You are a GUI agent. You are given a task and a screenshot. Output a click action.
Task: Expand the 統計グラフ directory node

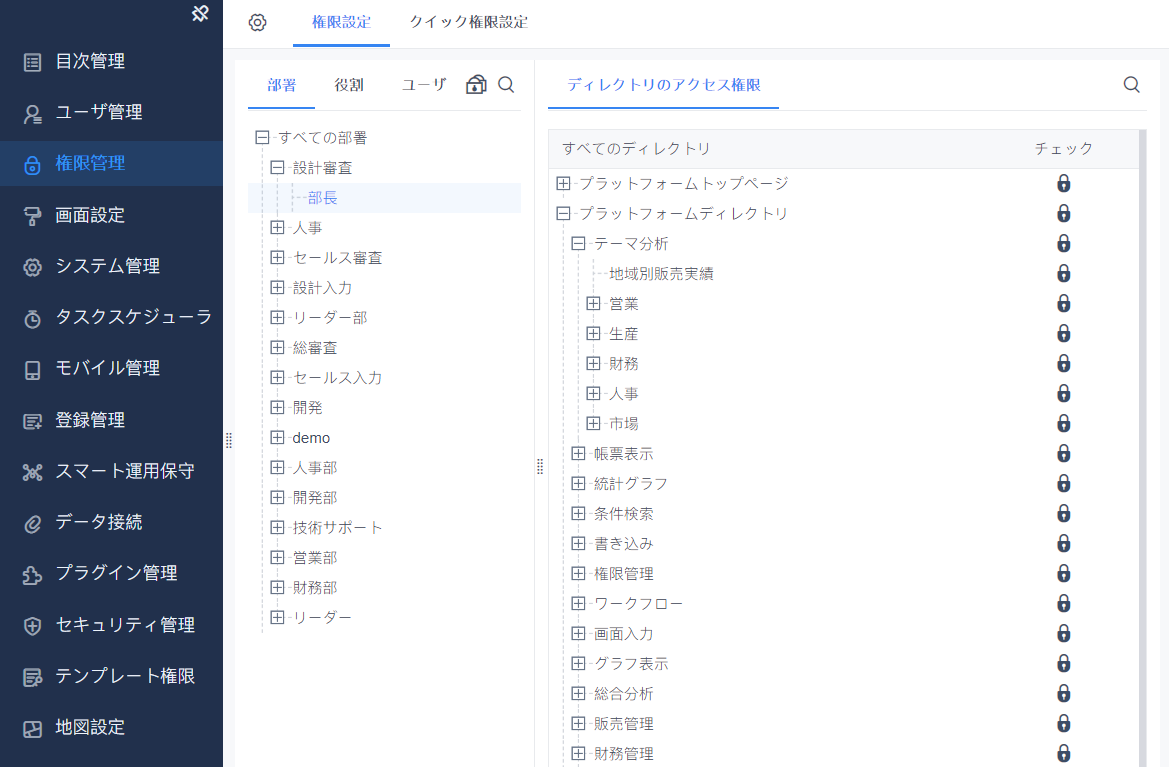point(578,484)
